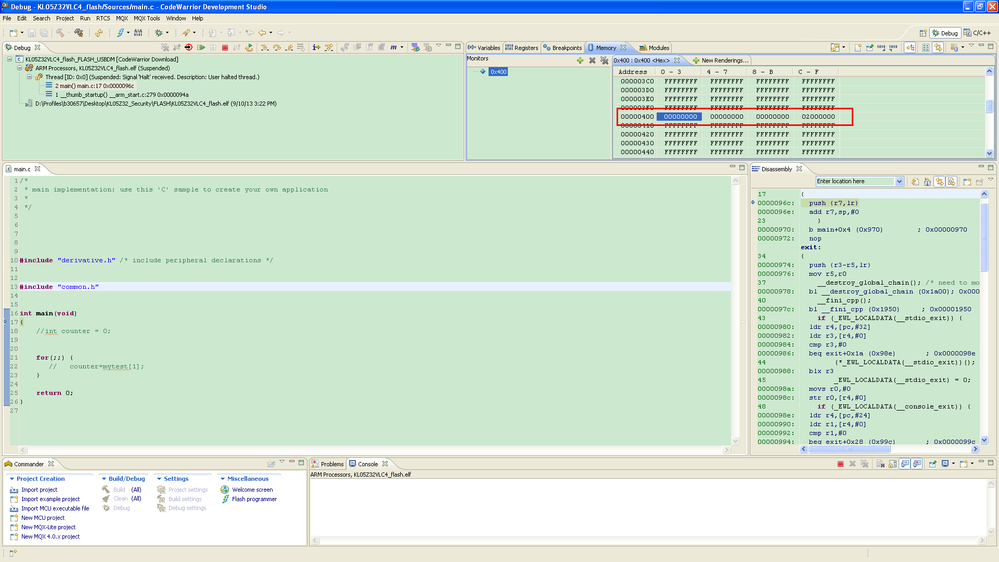Toggle Scroll Lock in the Console
The width and height of the screenshot is (999, 562).
pyautogui.click(x=893, y=464)
